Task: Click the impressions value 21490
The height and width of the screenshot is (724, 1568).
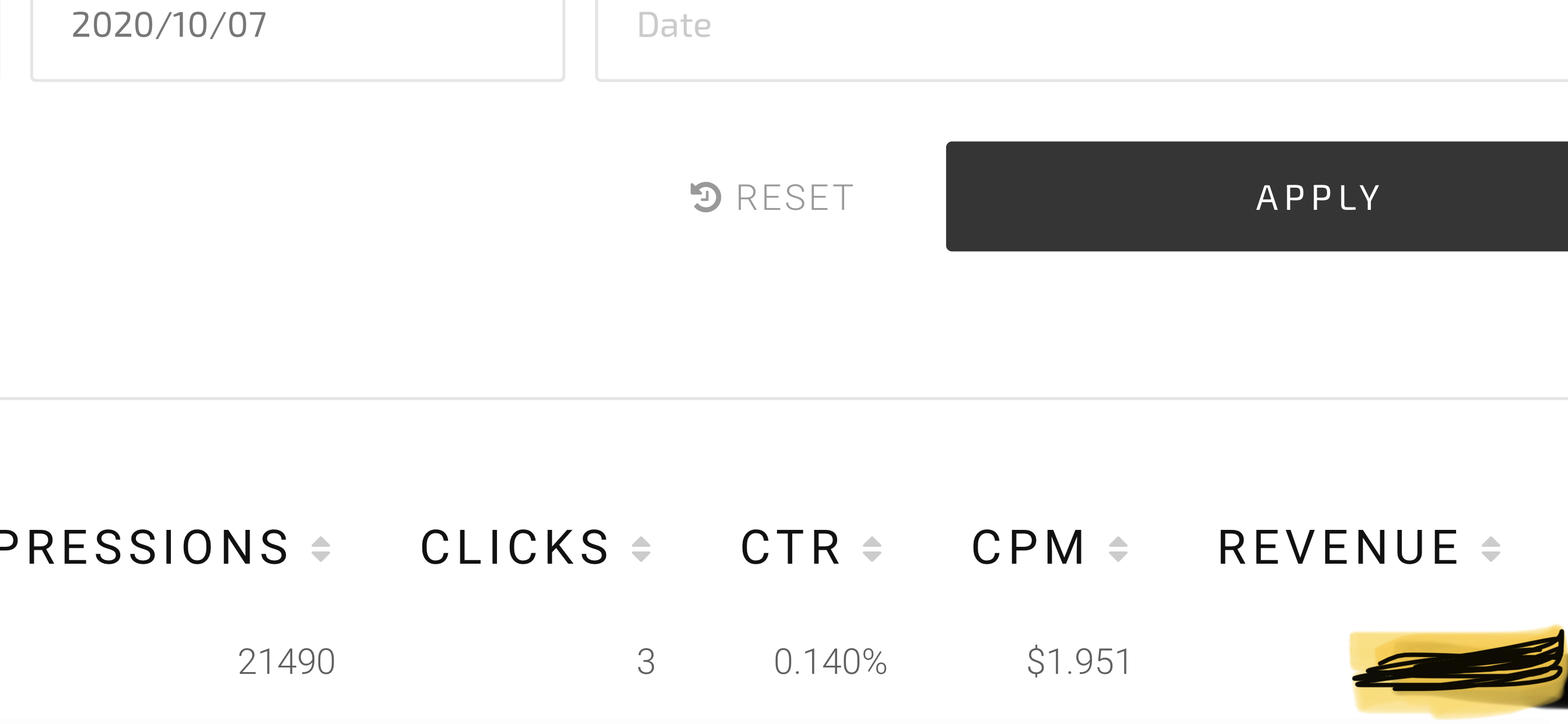Action: [x=286, y=662]
